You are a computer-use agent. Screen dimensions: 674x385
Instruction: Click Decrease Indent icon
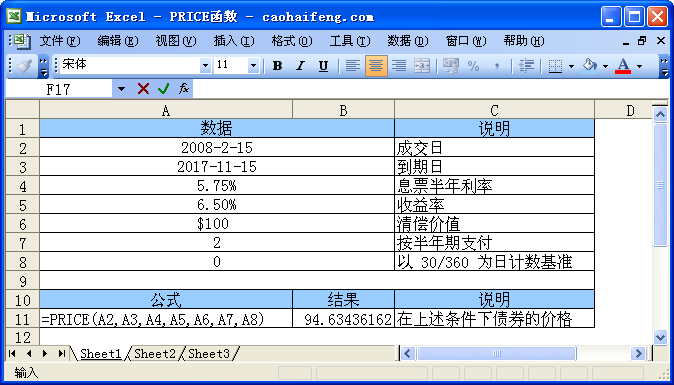(526, 66)
